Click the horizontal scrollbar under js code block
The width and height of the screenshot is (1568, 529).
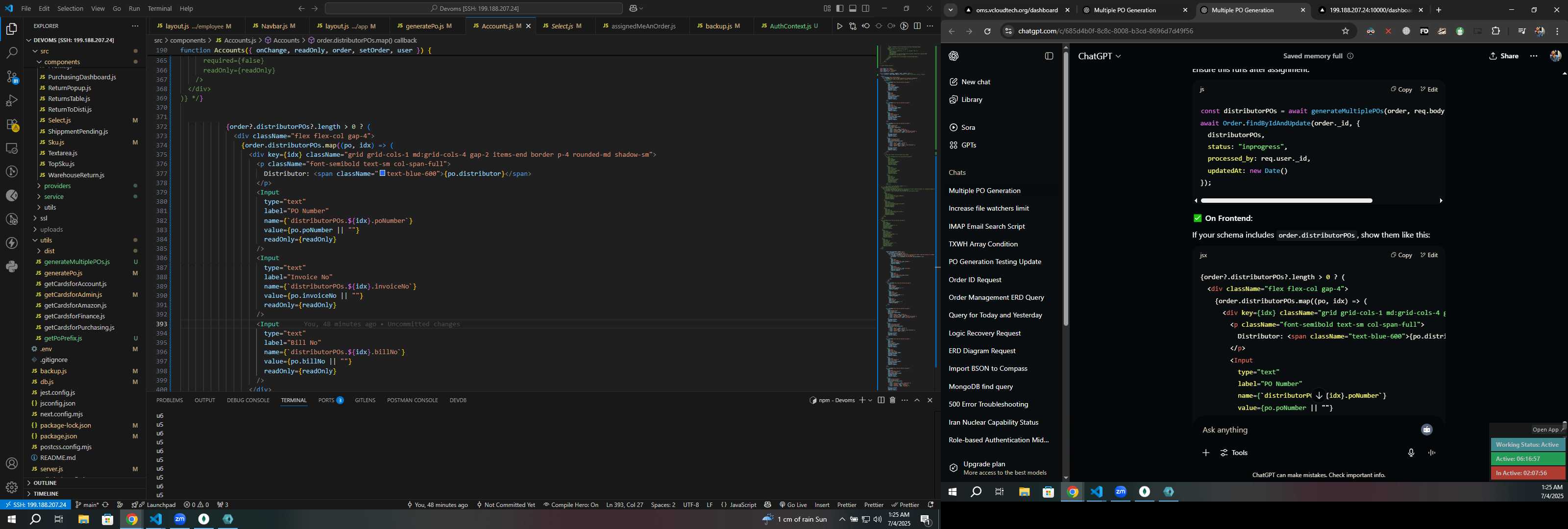point(1286,200)
